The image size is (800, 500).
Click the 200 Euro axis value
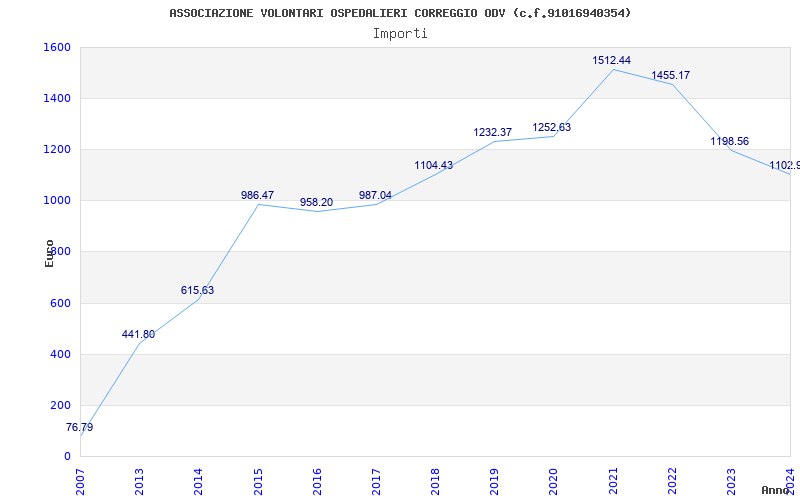point(61,405)
